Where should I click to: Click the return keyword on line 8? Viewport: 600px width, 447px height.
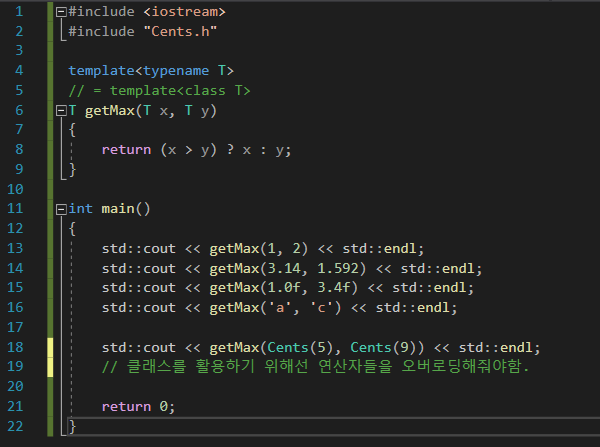pos(126,150)
